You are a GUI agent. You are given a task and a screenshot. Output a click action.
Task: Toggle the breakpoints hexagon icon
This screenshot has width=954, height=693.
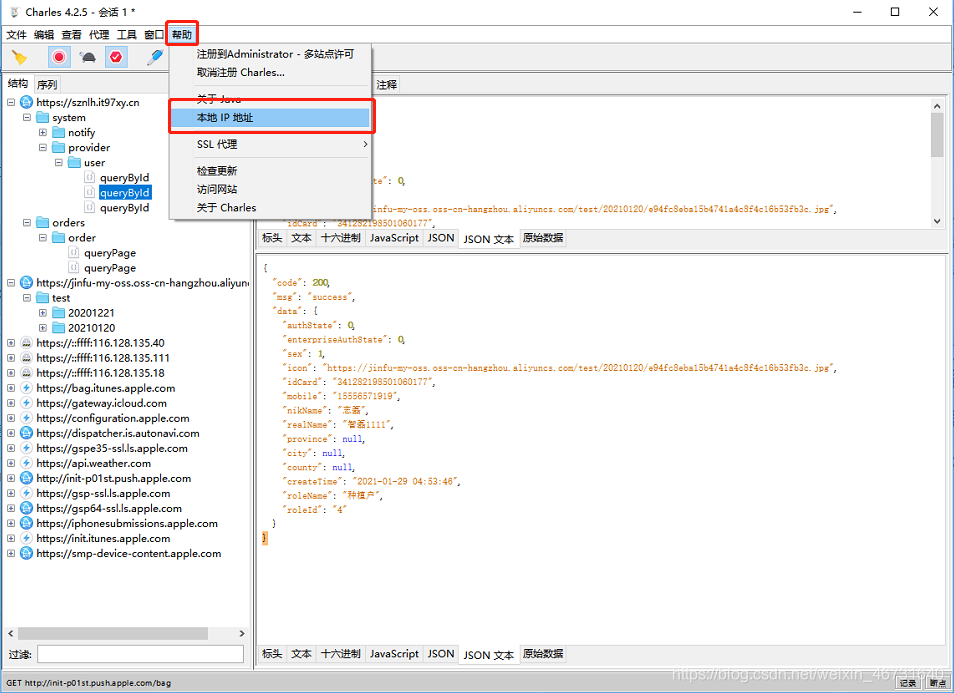[x=116, y=57]
